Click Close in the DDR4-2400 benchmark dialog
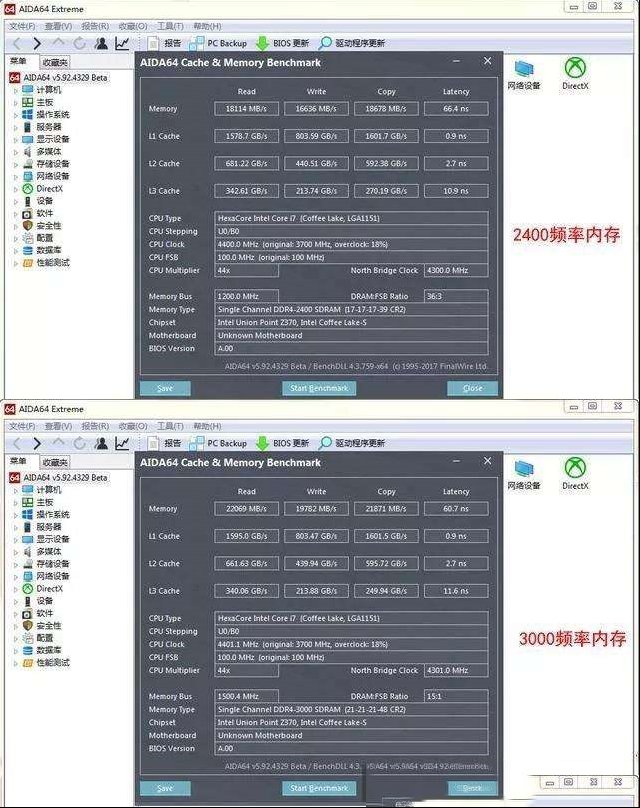The image size is (640, 808). pyautogui.click(x=473, y=389)
